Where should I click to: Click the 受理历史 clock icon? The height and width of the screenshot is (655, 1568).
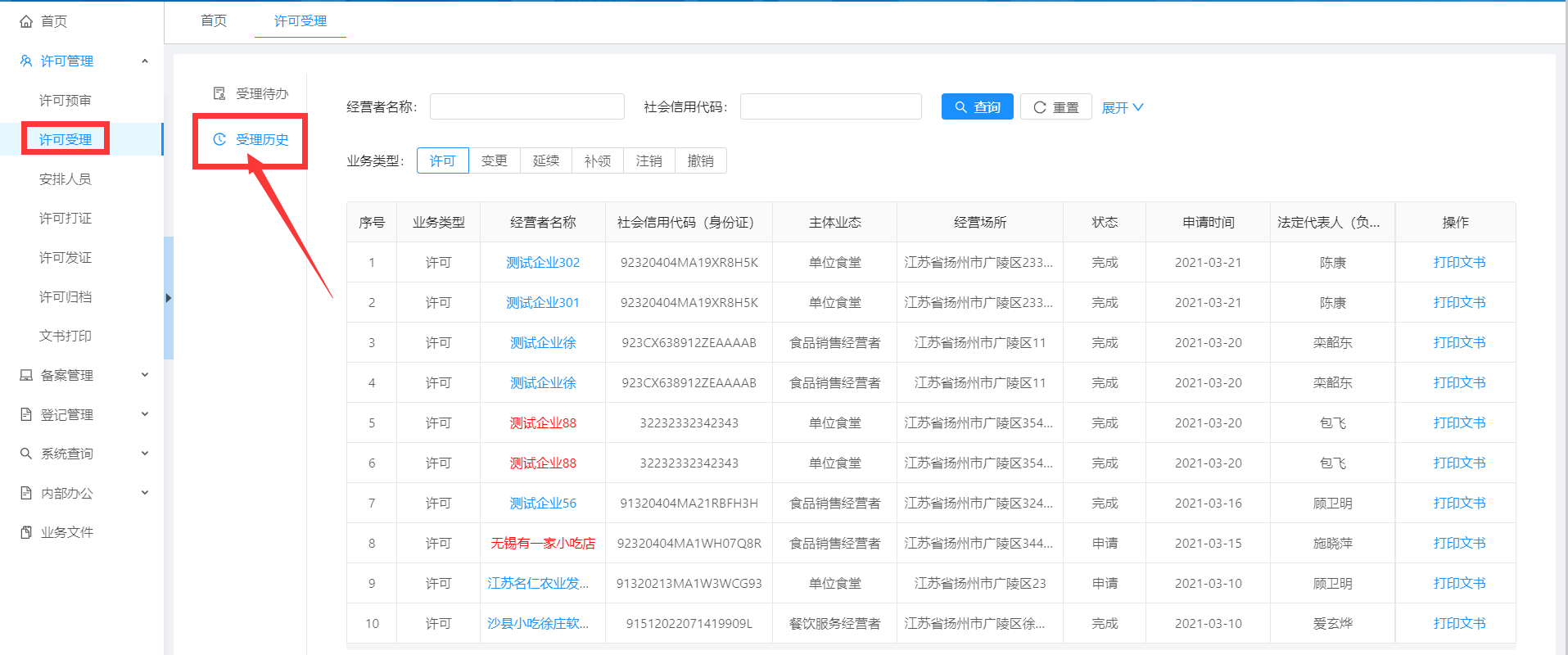(219, 140)
